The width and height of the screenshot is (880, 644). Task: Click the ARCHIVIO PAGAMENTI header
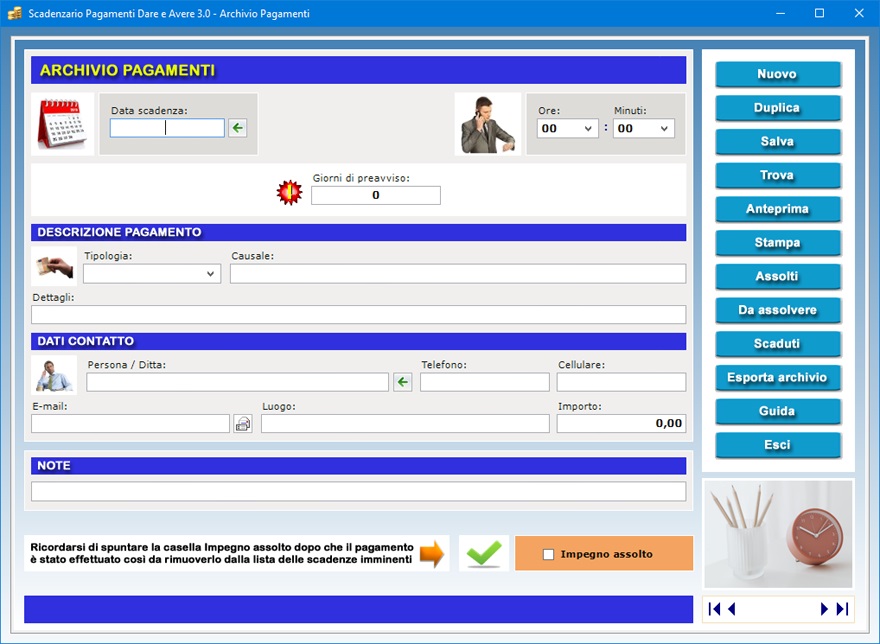coord(359,70)
